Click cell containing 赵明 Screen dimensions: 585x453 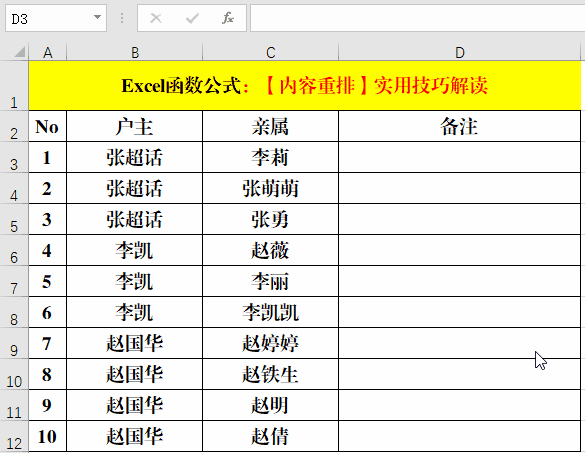coord(270,405)
